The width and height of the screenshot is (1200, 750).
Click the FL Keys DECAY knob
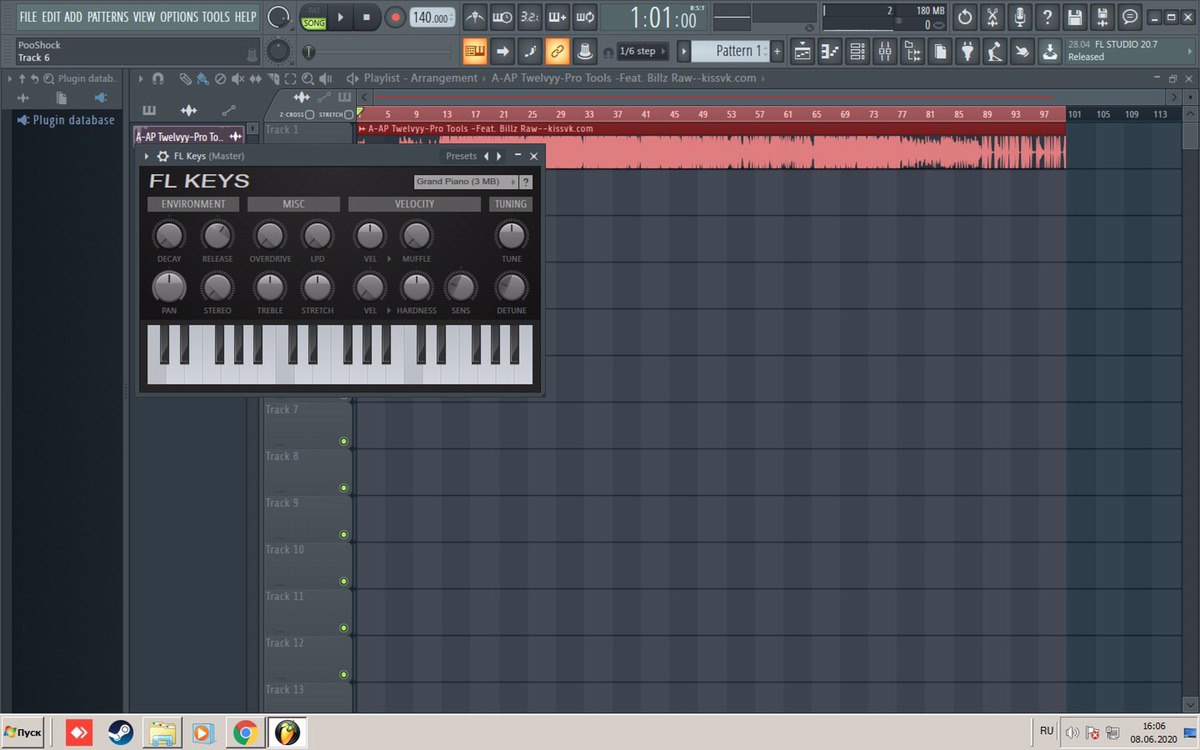(x=169, y=236)
